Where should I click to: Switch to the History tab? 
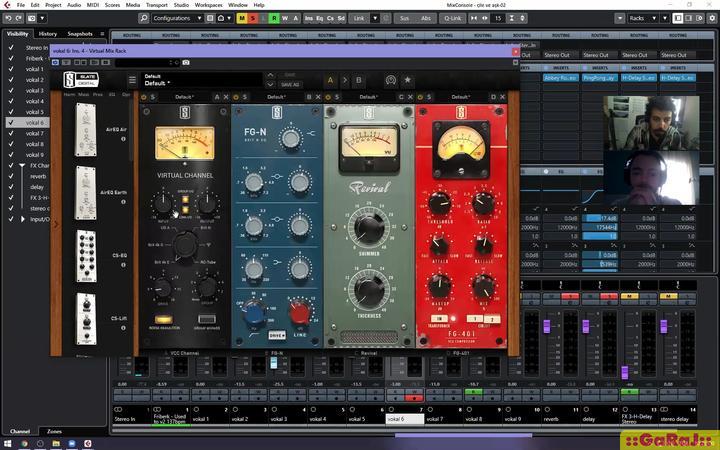coord(47,34)
